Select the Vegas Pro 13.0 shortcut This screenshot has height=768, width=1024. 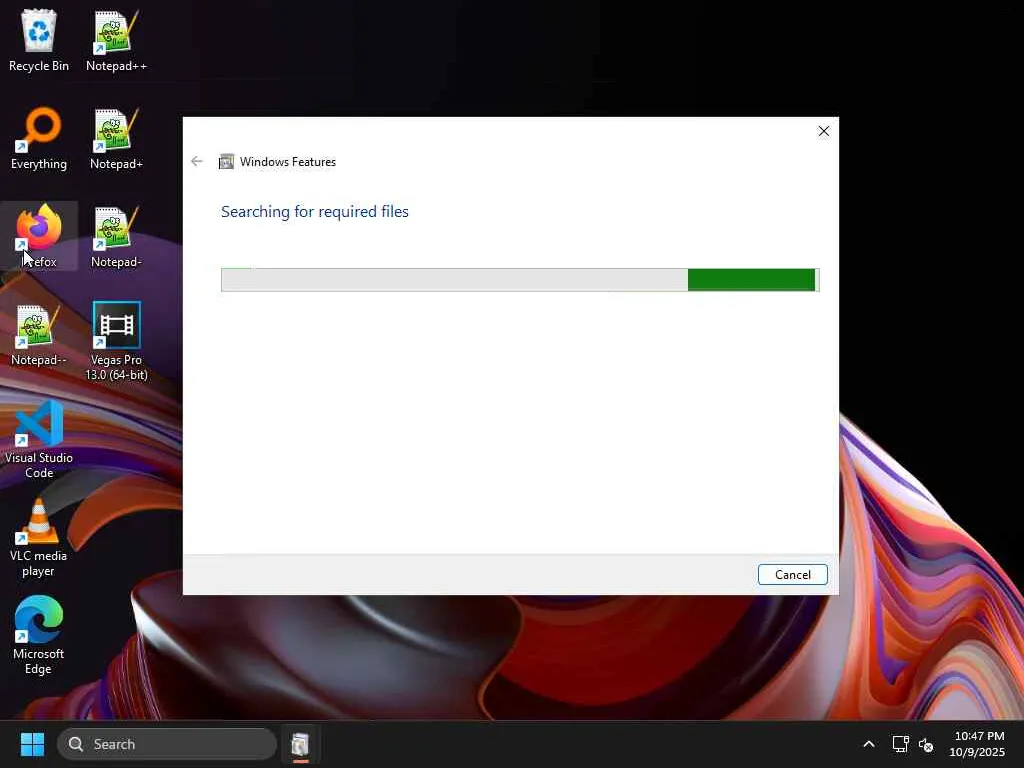click(116, 341)
